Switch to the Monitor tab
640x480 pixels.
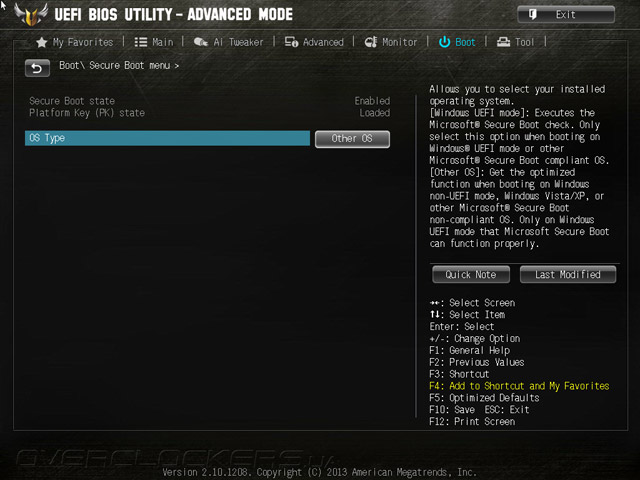[x=391, y=42]
